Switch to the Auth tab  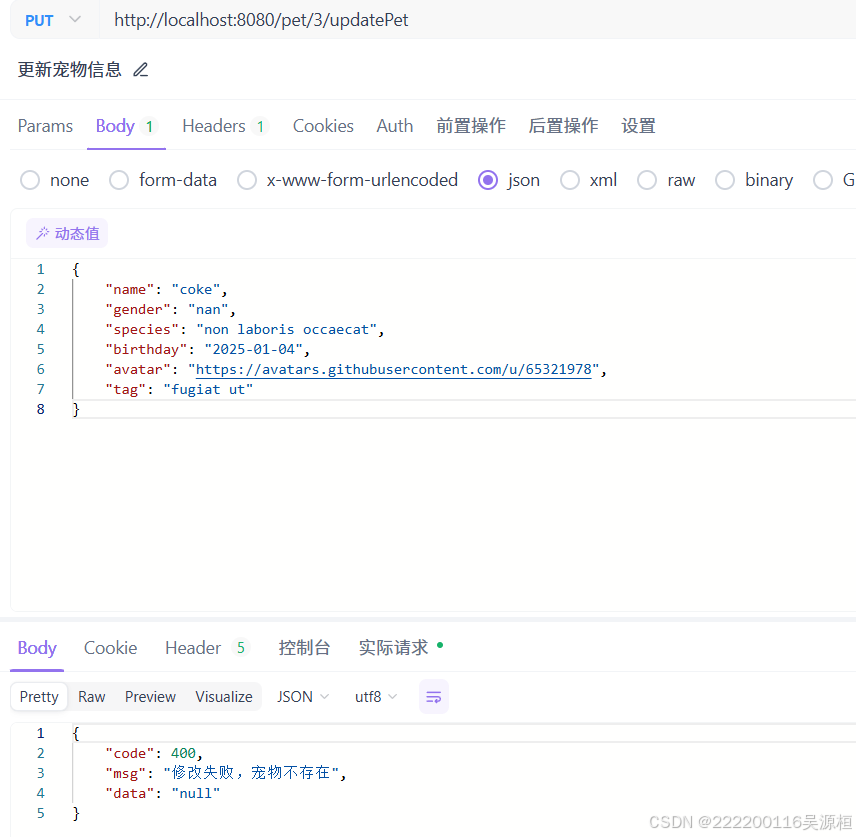[395, 126]
